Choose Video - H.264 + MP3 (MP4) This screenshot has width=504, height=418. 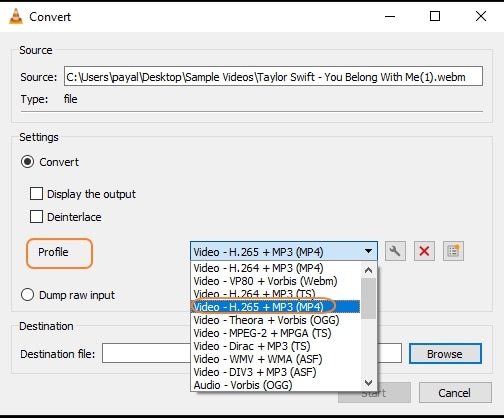(x=276, y=268)
